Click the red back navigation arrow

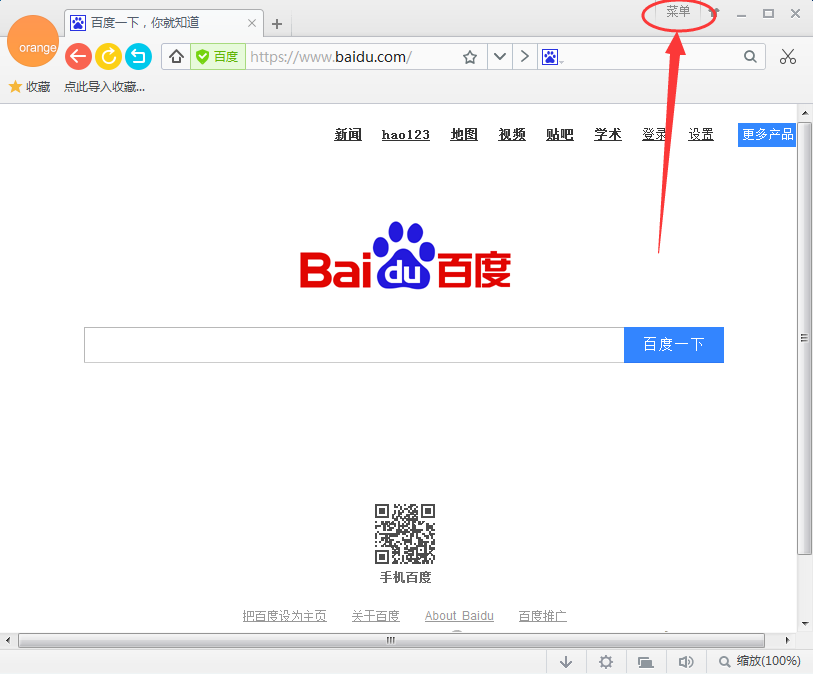pyautogui.click(x=78, y=57)
